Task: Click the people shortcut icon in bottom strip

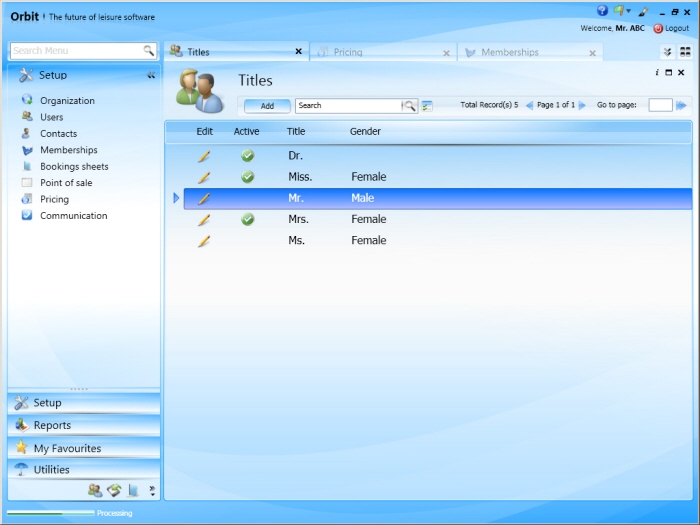Action: pyautogui.click(x=95, y=490)
